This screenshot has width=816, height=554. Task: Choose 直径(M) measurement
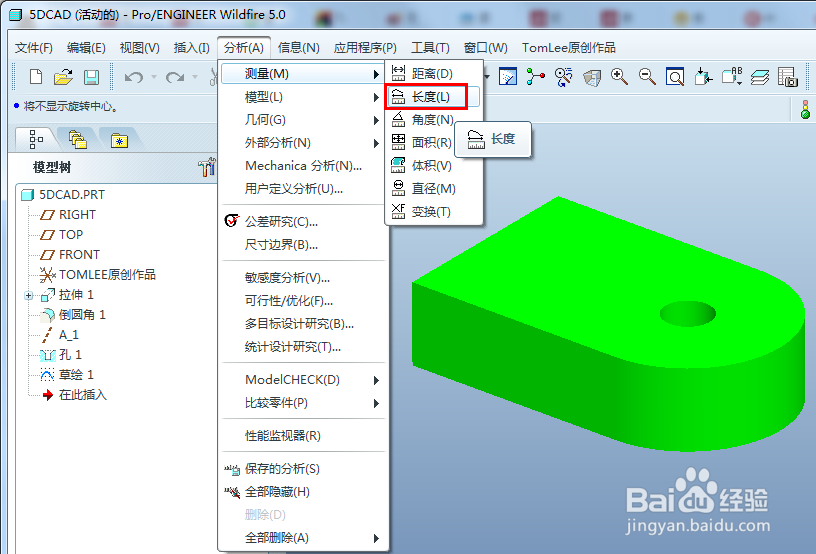434,188
